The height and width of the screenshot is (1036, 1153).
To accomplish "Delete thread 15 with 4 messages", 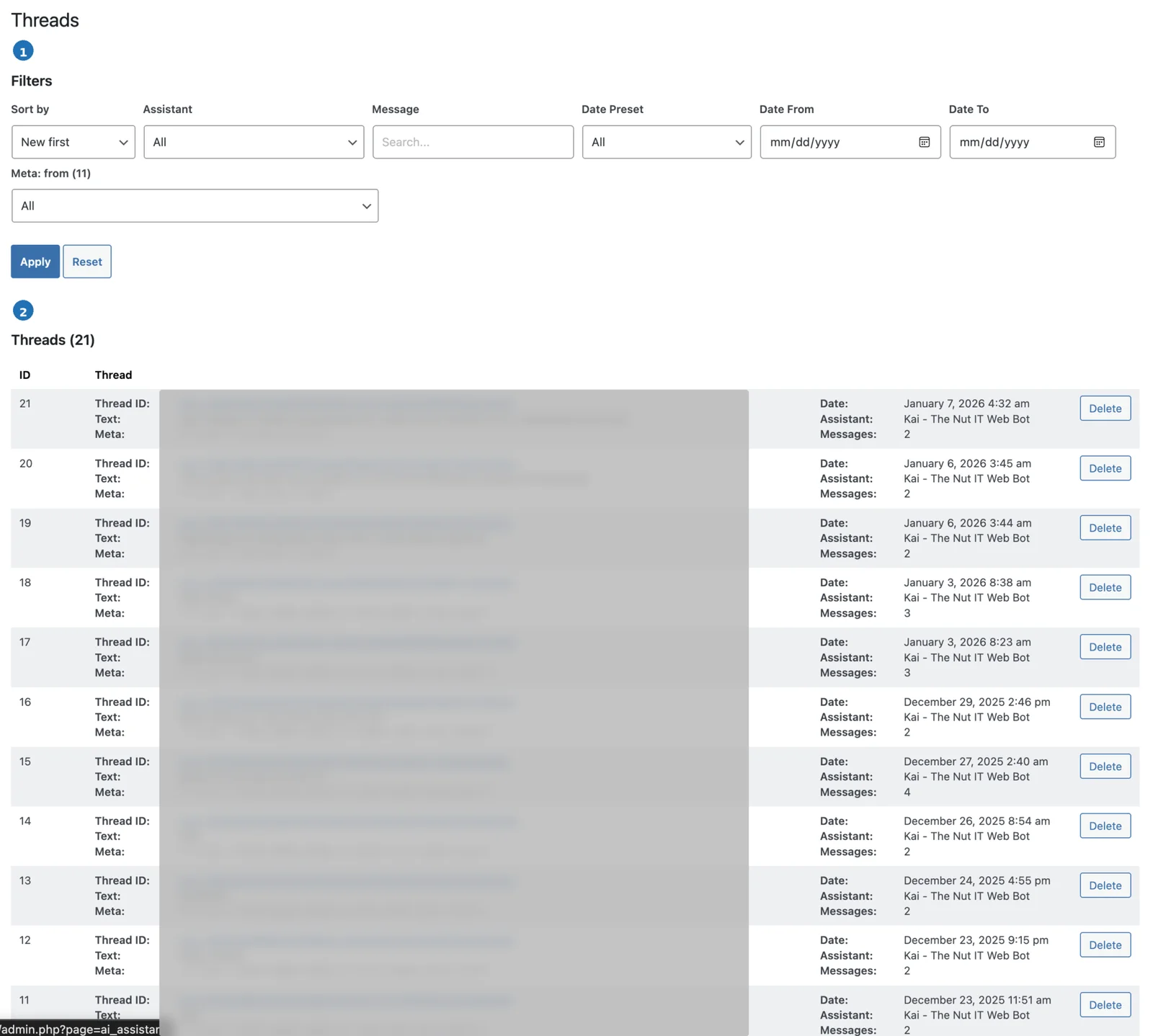I will (1105, 767).
